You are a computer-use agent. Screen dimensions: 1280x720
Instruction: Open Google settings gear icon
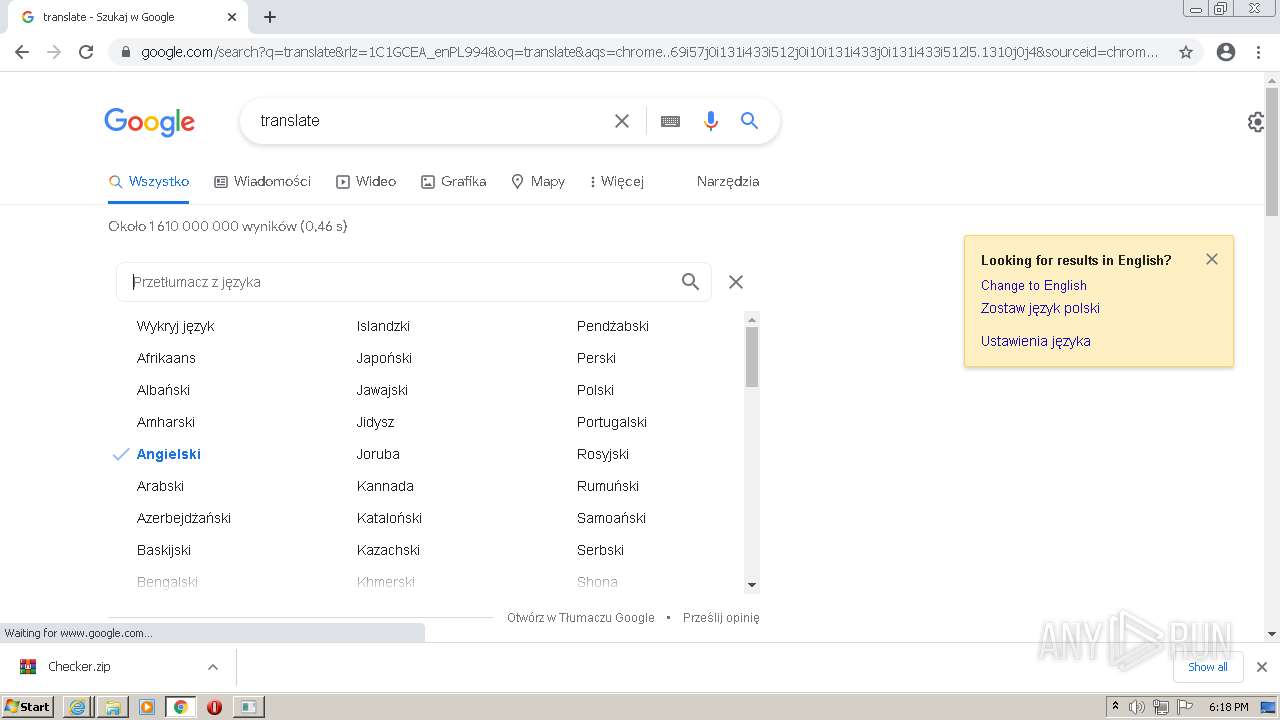point(1256,122)
